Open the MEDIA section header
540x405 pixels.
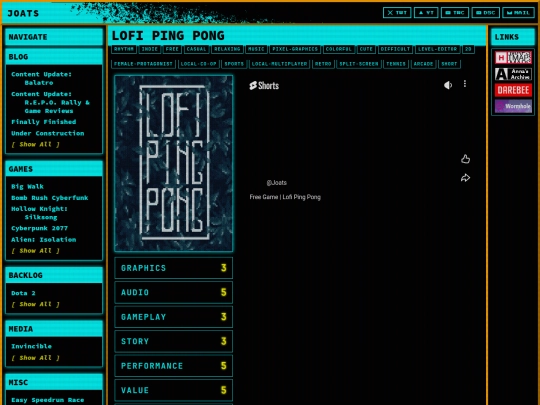pyautogui.click(x=54, y=329)
